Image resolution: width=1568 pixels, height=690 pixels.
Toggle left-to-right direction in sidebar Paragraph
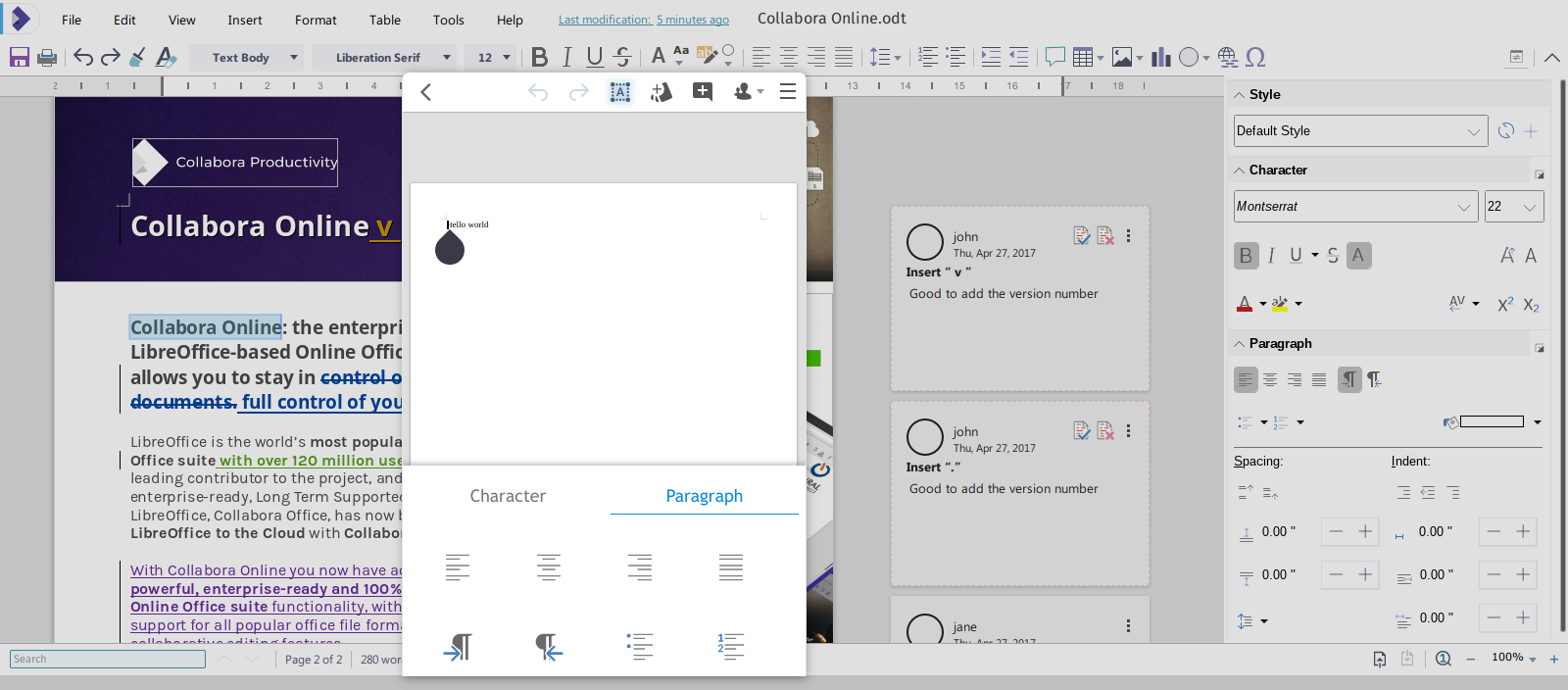click(x=1349, y=379)
